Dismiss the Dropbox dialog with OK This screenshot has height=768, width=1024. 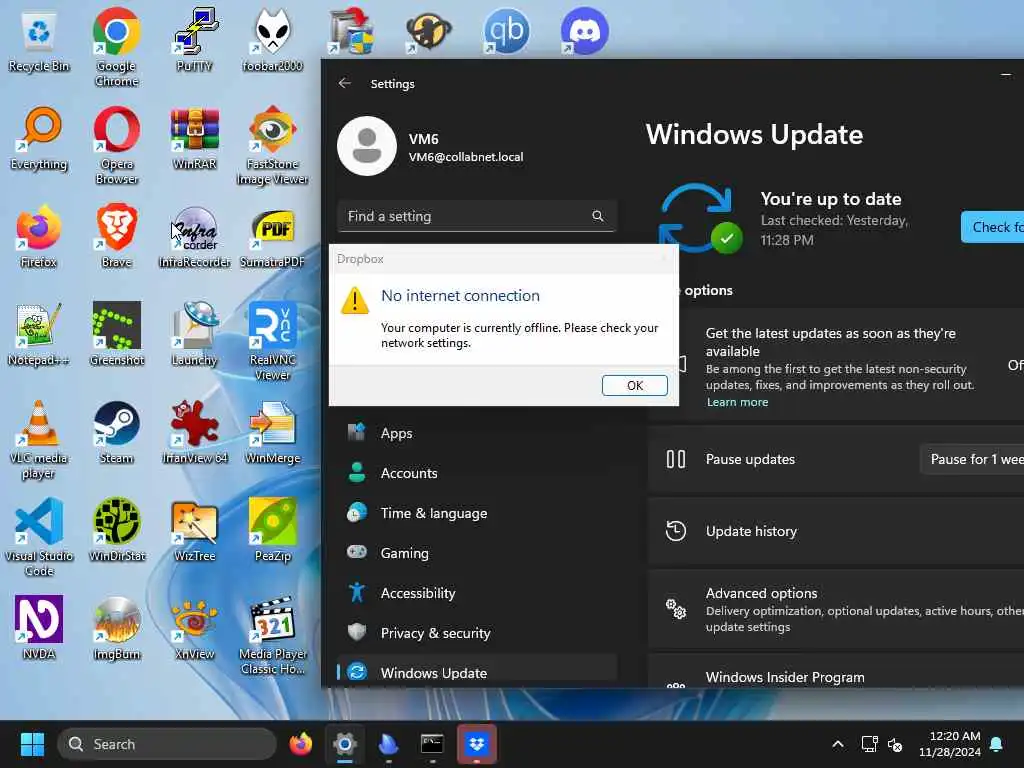(634, 385)
